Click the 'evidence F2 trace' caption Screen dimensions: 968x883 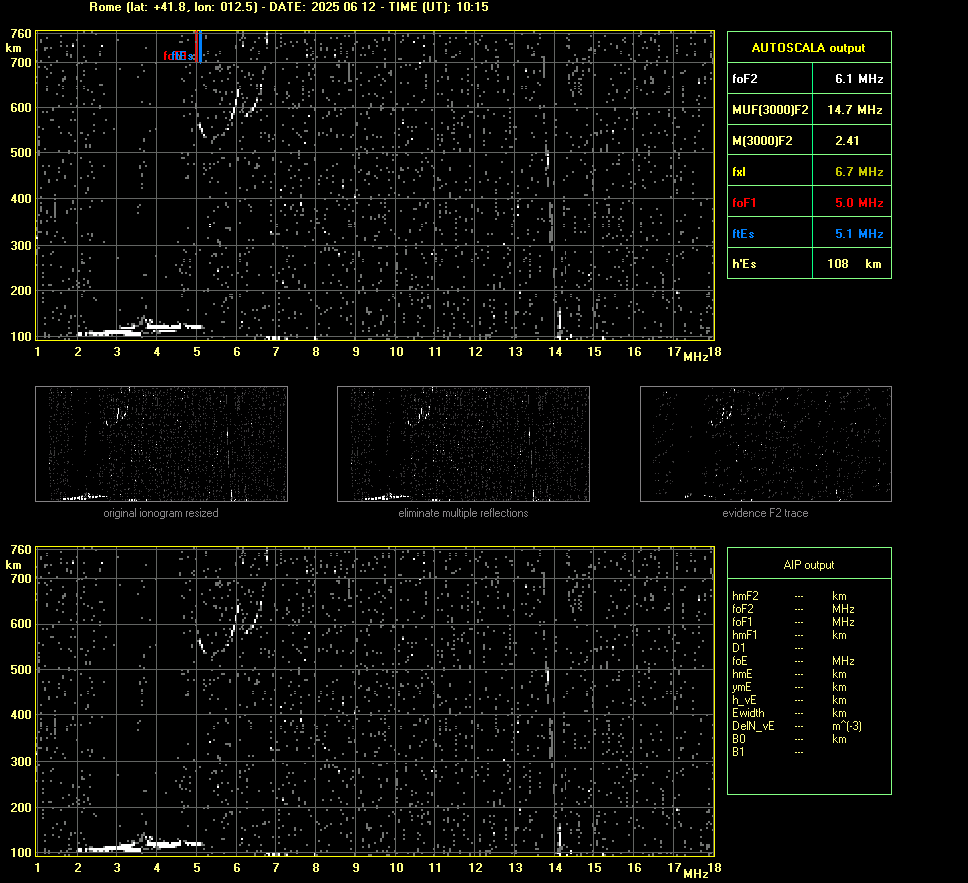click(x=765, y=513)
